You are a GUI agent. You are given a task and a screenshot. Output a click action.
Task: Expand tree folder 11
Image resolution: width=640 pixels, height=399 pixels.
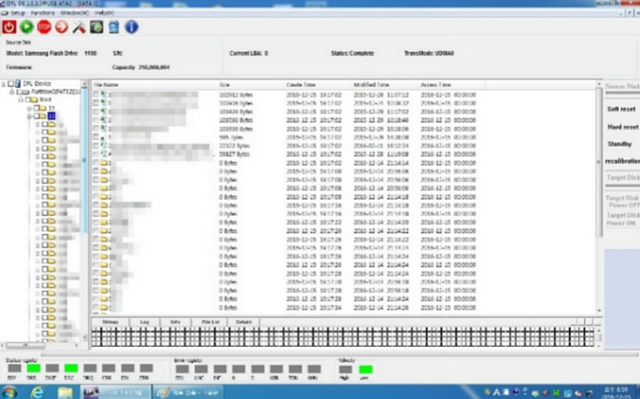point(29,108)
